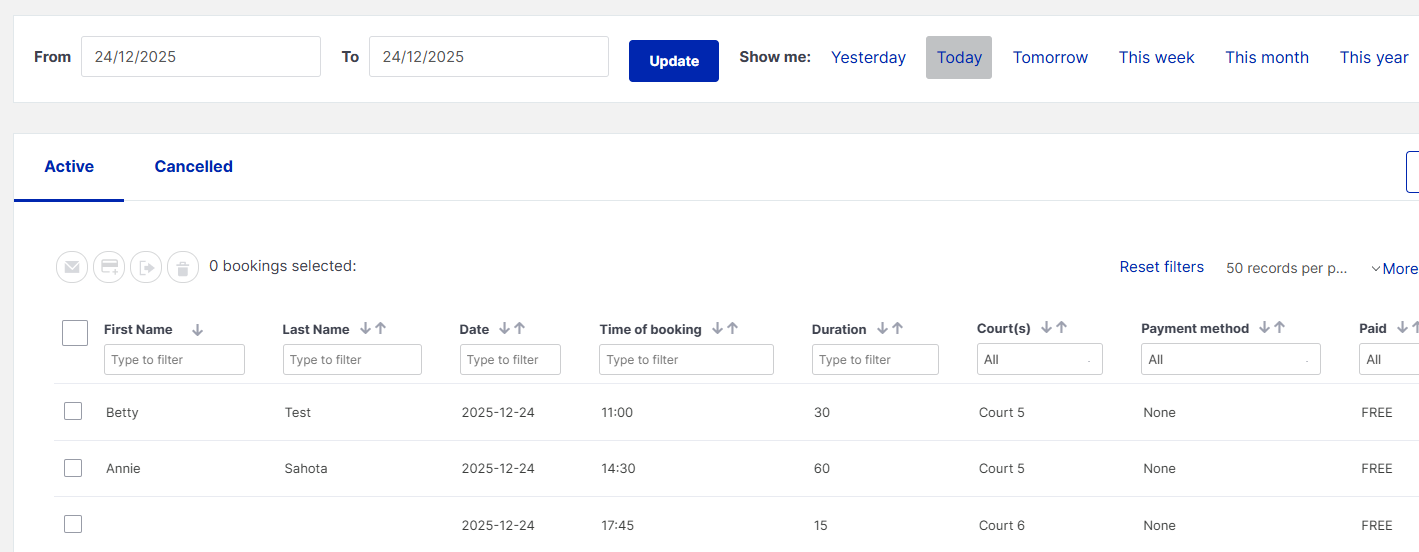This screenshot has height=552, width=1419.
Task: Sort First Name column descending
Action: pyautogui.click(x=197, y=330)
